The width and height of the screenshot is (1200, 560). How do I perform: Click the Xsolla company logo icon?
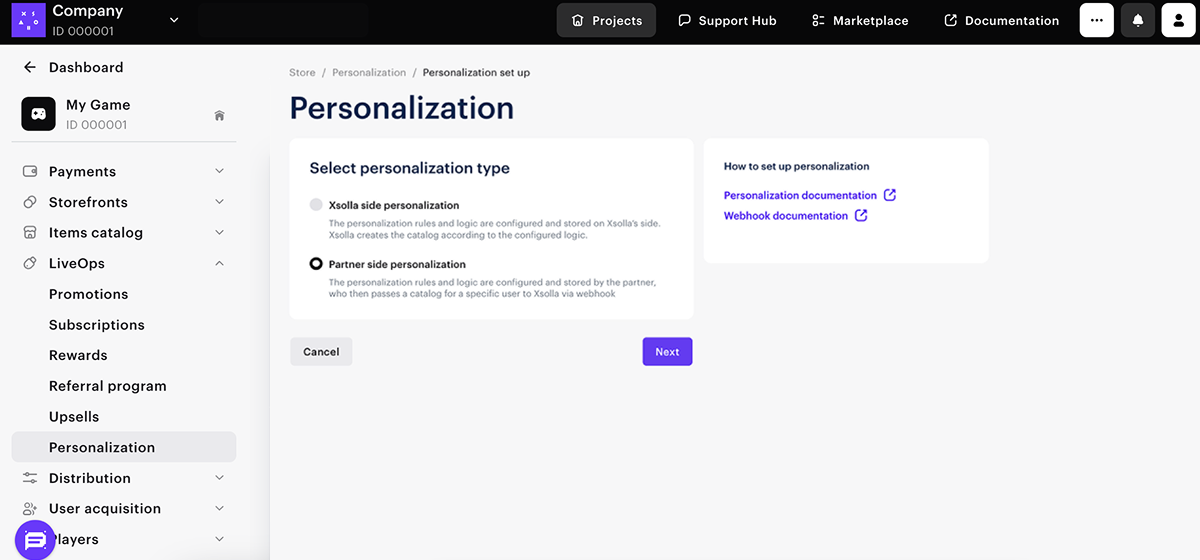[28, 19]
